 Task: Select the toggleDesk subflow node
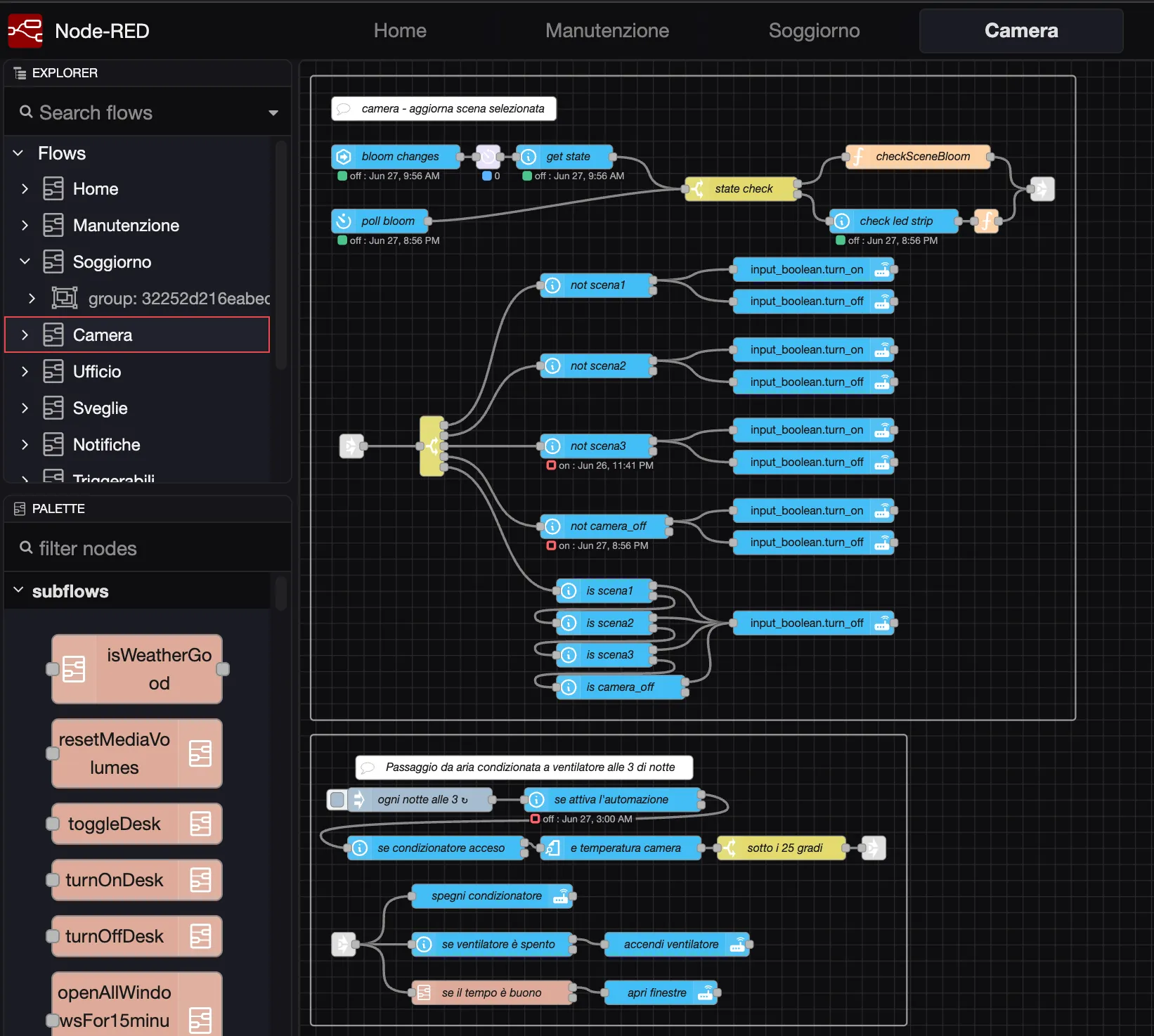[x=137, y=824]
